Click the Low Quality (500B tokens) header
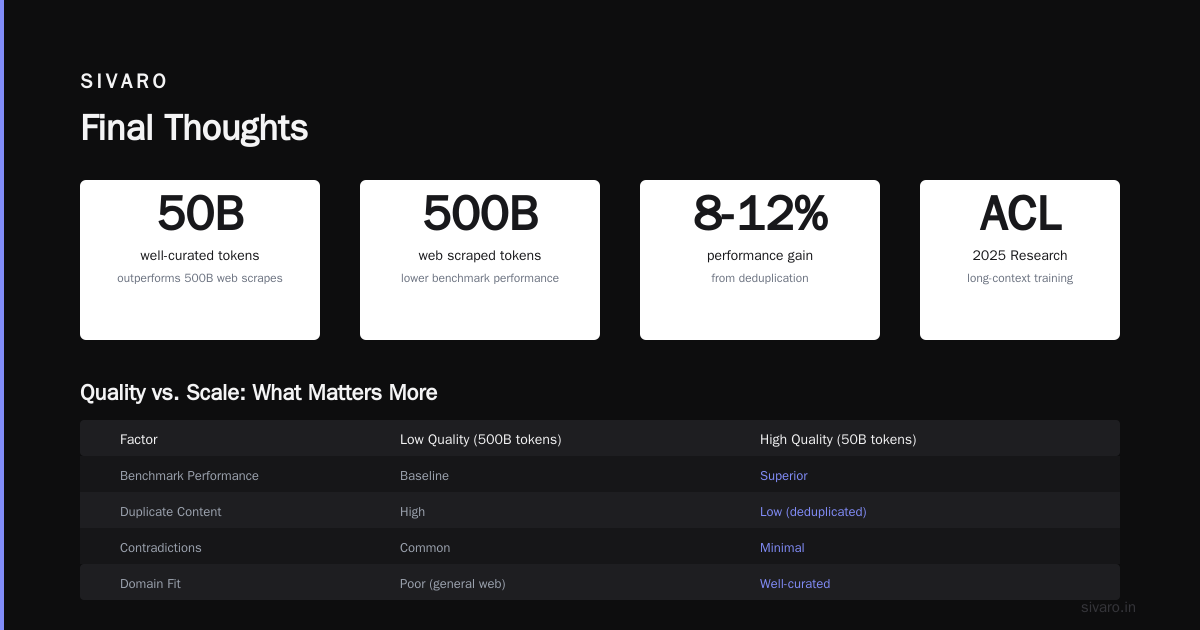 [481, 439]
